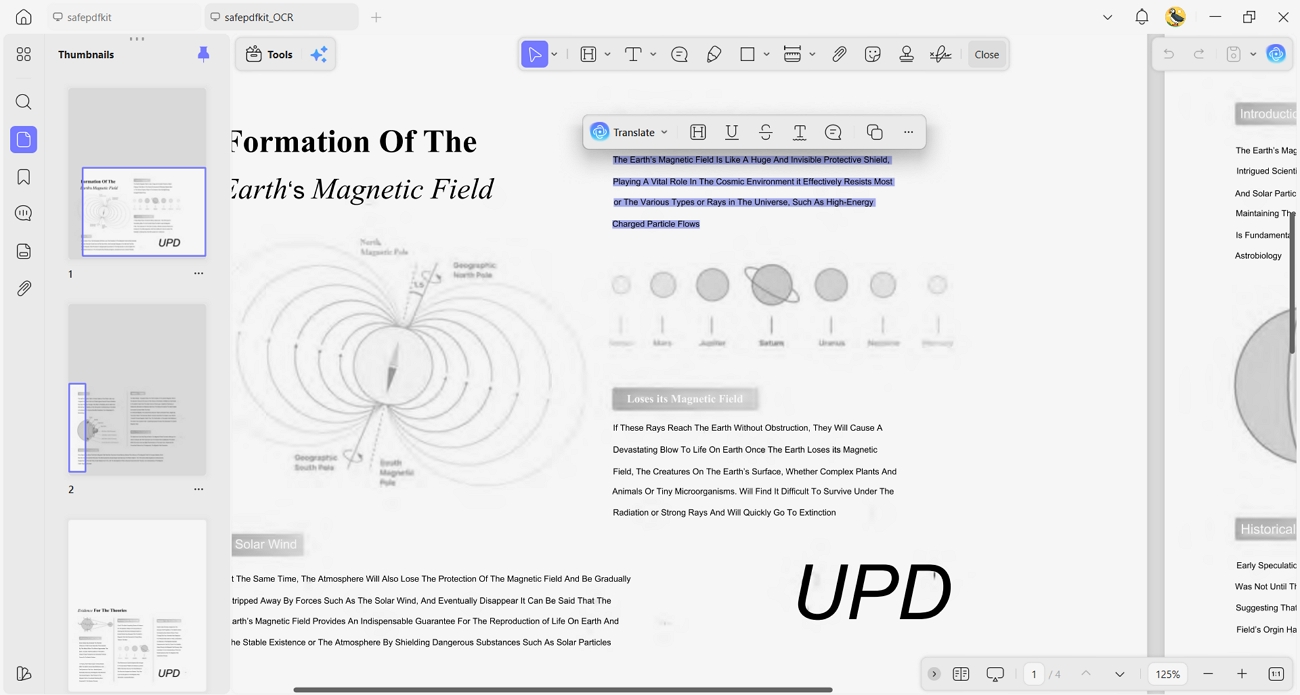Strikethrough the selected text
The height and width of the screenshot is (695, 1300).
pyautogui.click(x=766, y=132)
